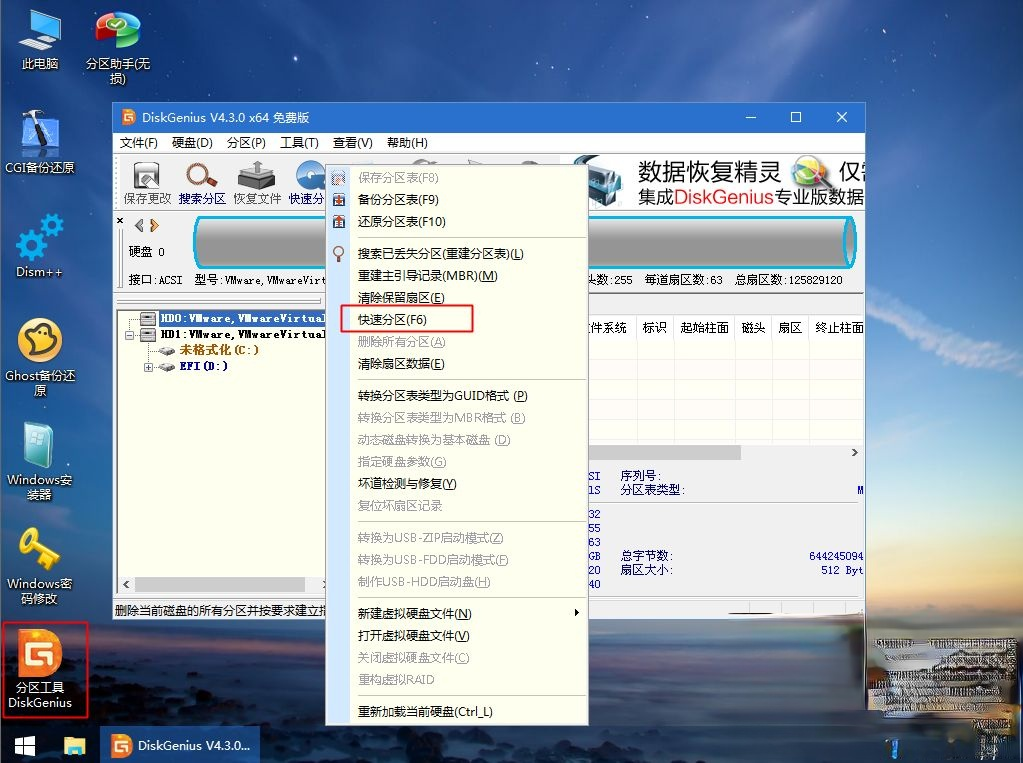This screenshot has width=1023, height=763.
Task: Choose 清除保留扇区(E) menu entry
Action: tap(400, 297)
